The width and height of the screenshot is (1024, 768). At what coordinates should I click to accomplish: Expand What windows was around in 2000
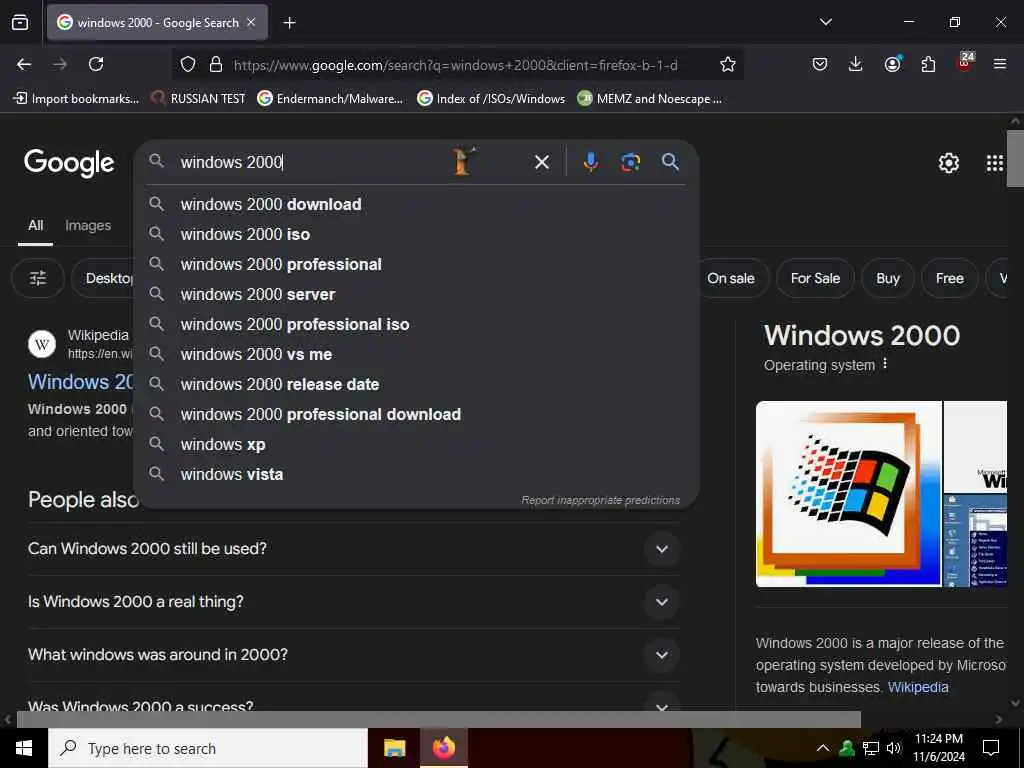(353, 654)
